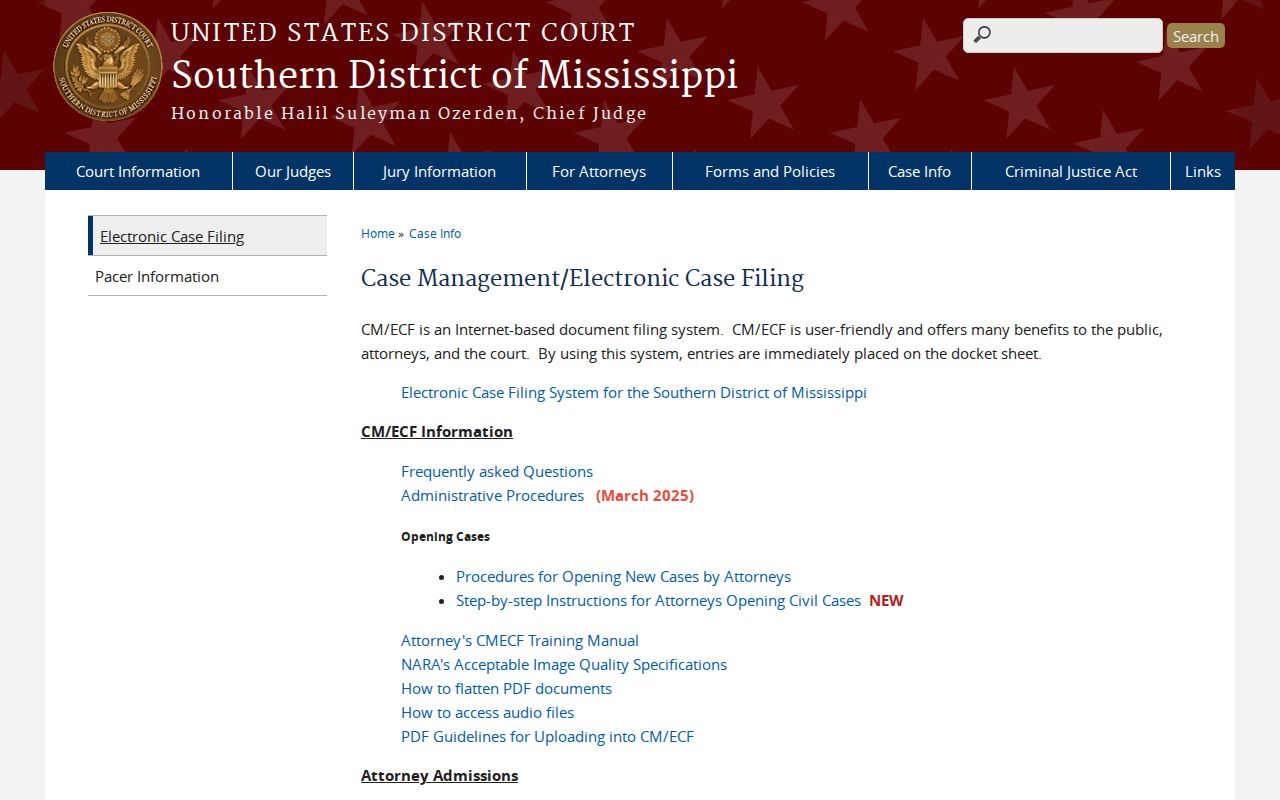Go to Home breadcrumb link
1280x800 pixels.
pyautogui.click(x=378, y=233)
